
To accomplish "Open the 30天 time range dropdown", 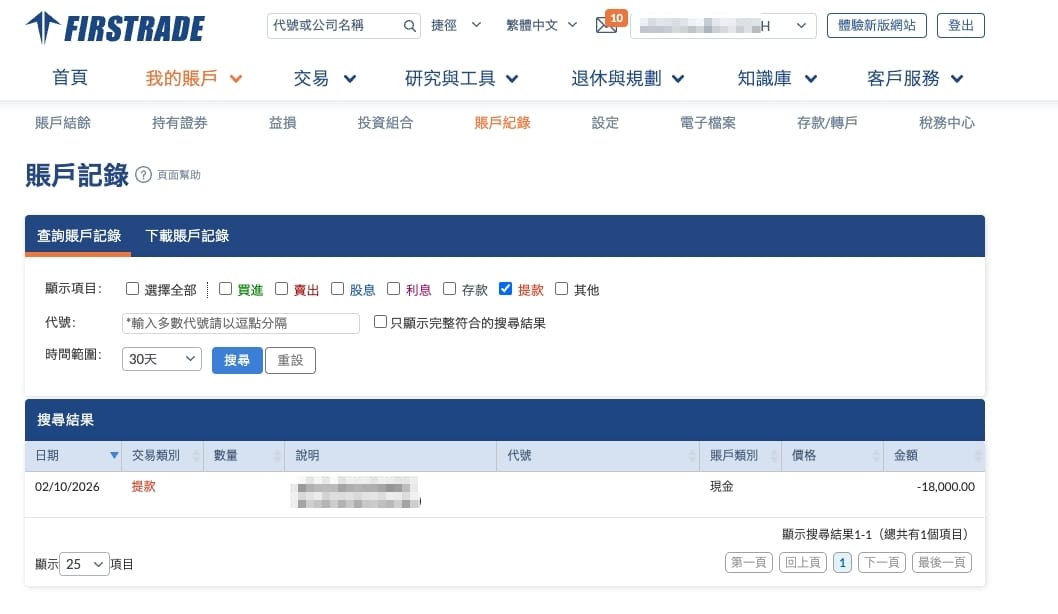I will pyautogui.click(x=161, y=360).
